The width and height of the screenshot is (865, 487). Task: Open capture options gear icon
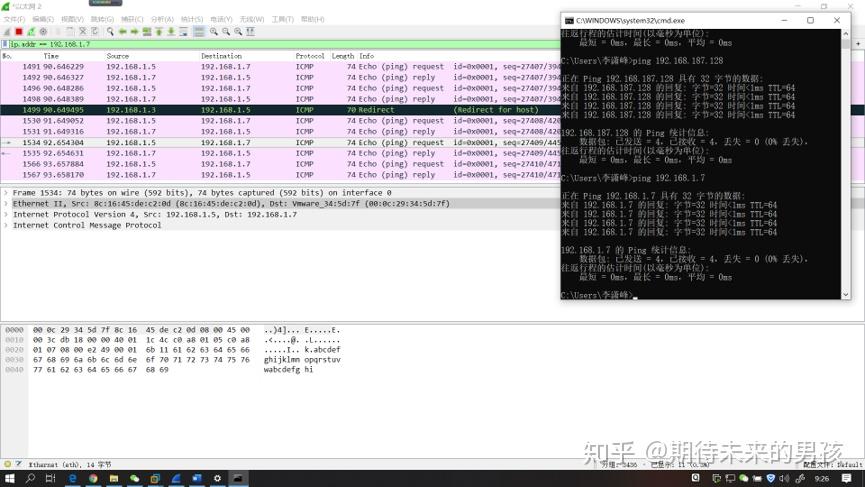[43, 31]
